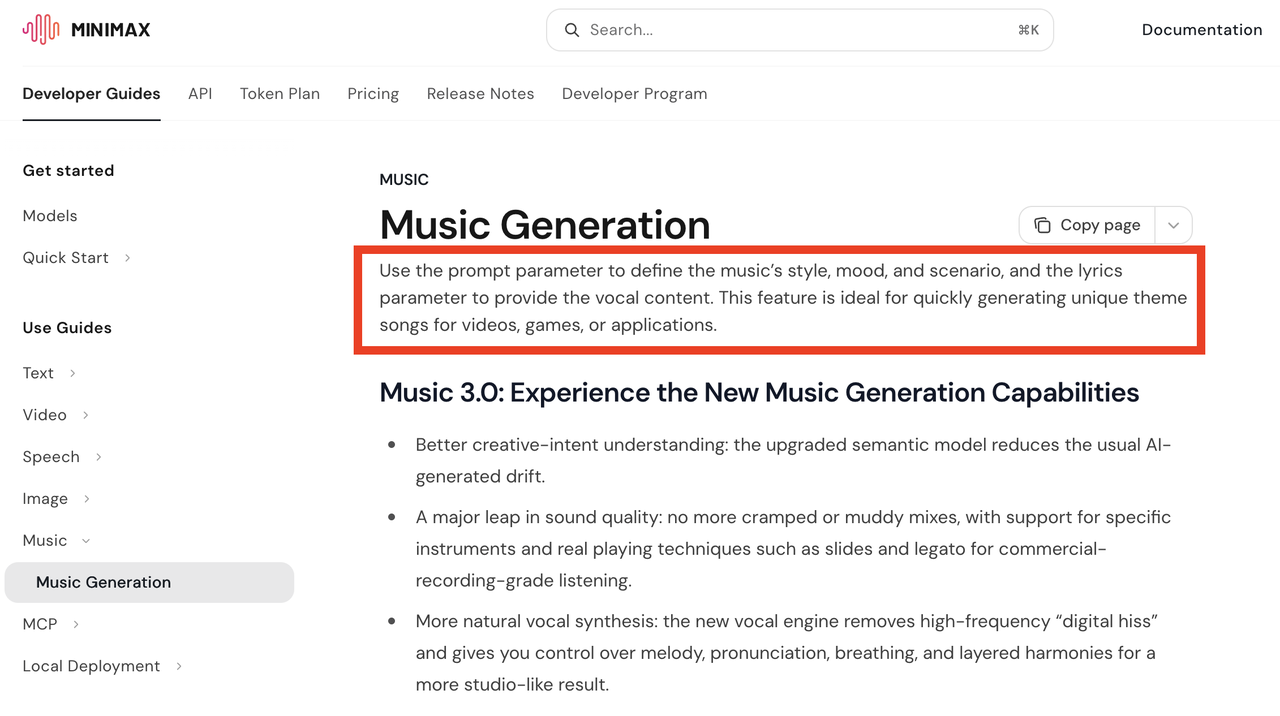1280x716 pixels.
Task: Open the Token Plan tab
Action: pos(280,94)
